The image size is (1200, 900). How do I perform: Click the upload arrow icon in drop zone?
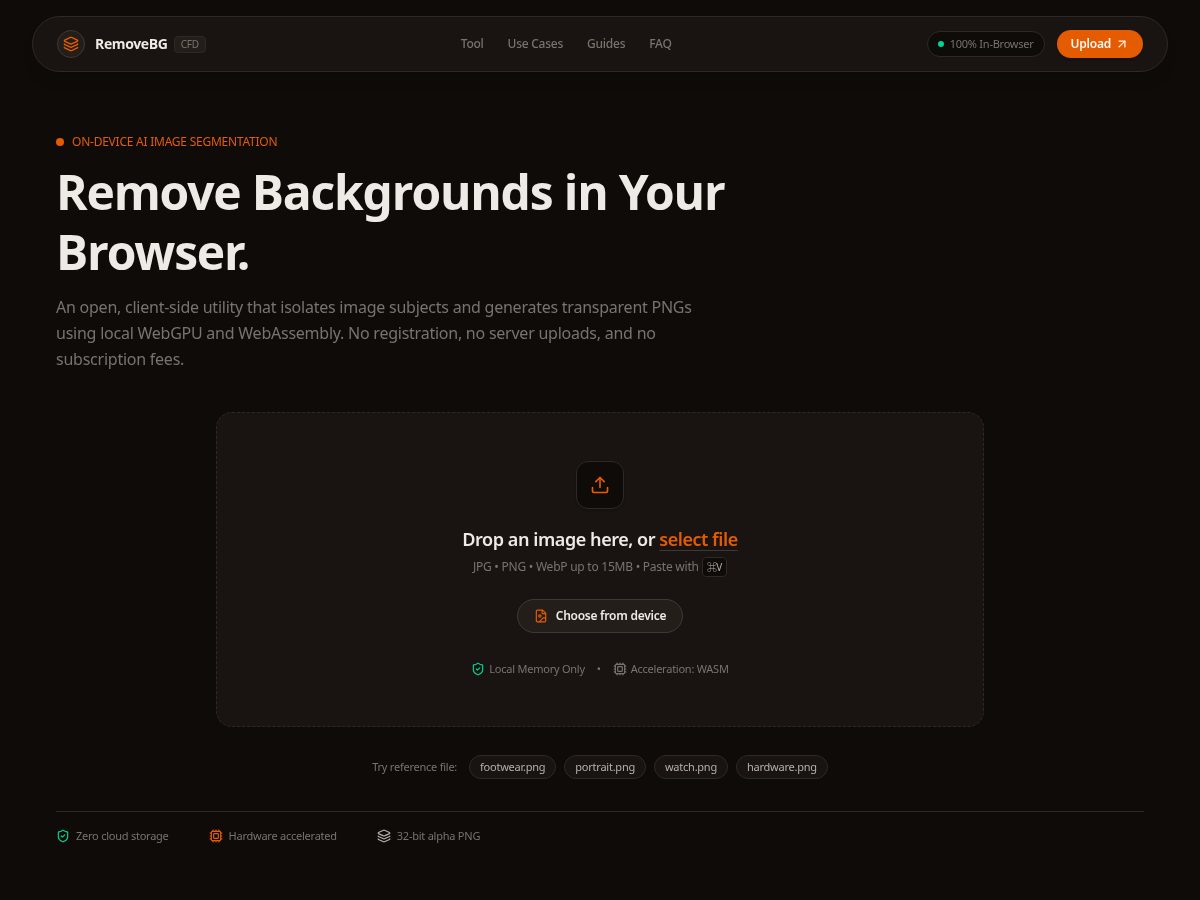point(600,485)
